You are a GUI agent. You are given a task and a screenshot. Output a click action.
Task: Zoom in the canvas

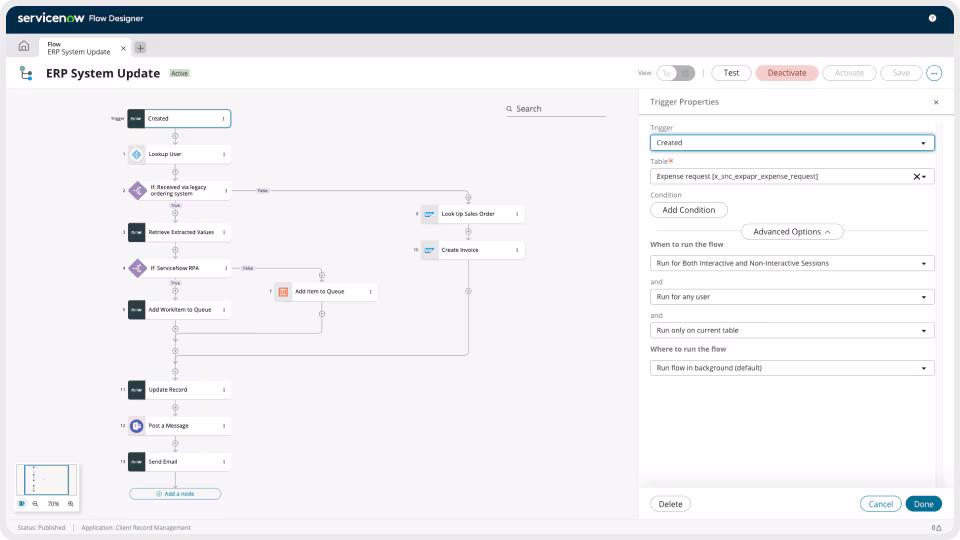71,504
